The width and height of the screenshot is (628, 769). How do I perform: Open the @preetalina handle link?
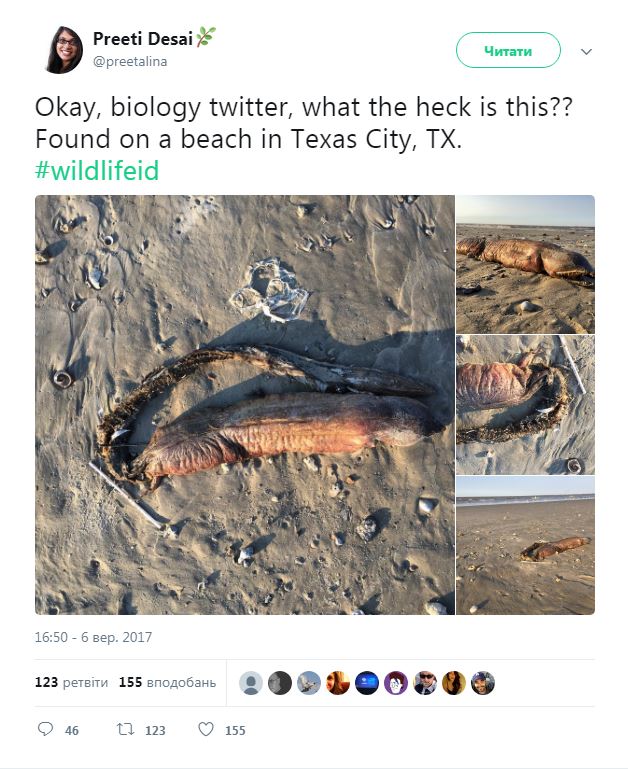(x=130, y=62)
